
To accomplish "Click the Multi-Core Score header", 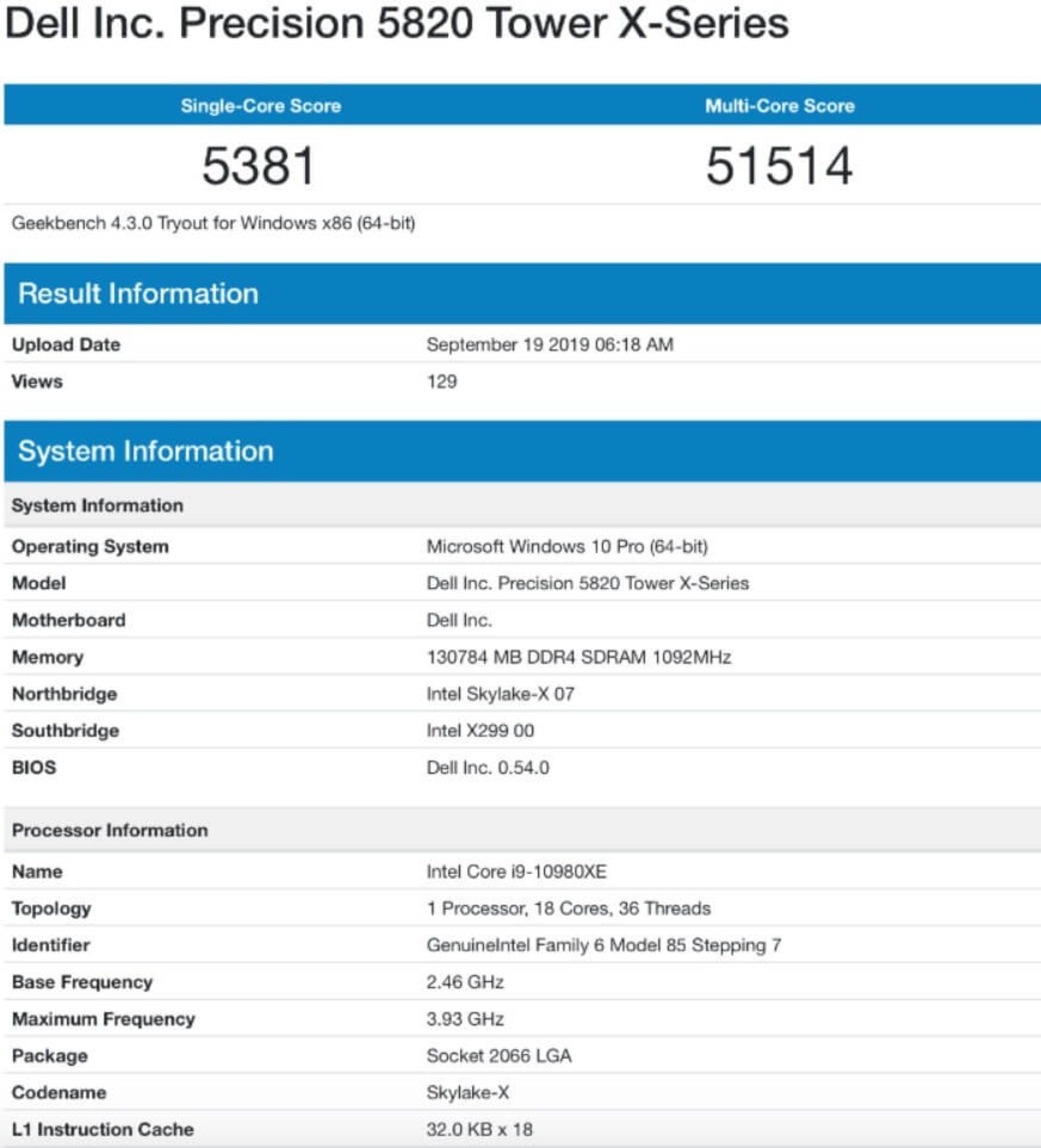I will tap(780, 106).
